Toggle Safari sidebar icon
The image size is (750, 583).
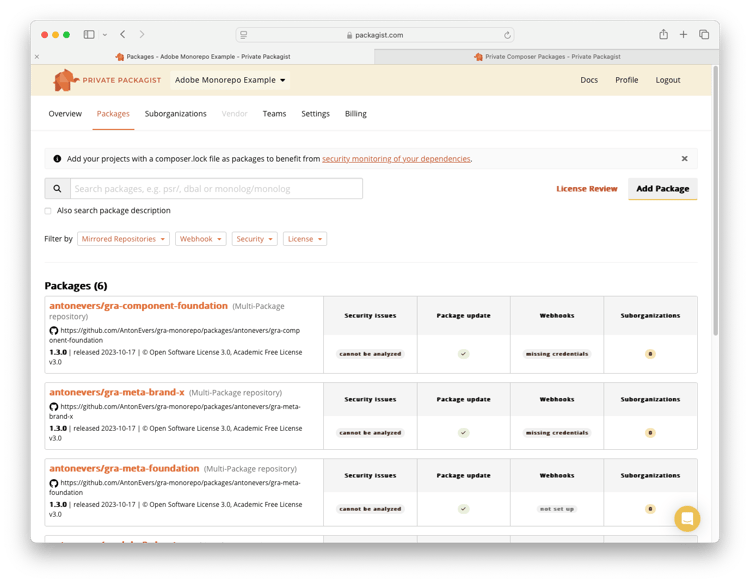[89, 34]
